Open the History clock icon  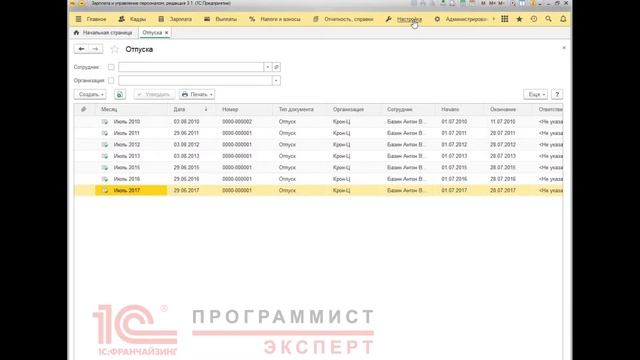534,19
